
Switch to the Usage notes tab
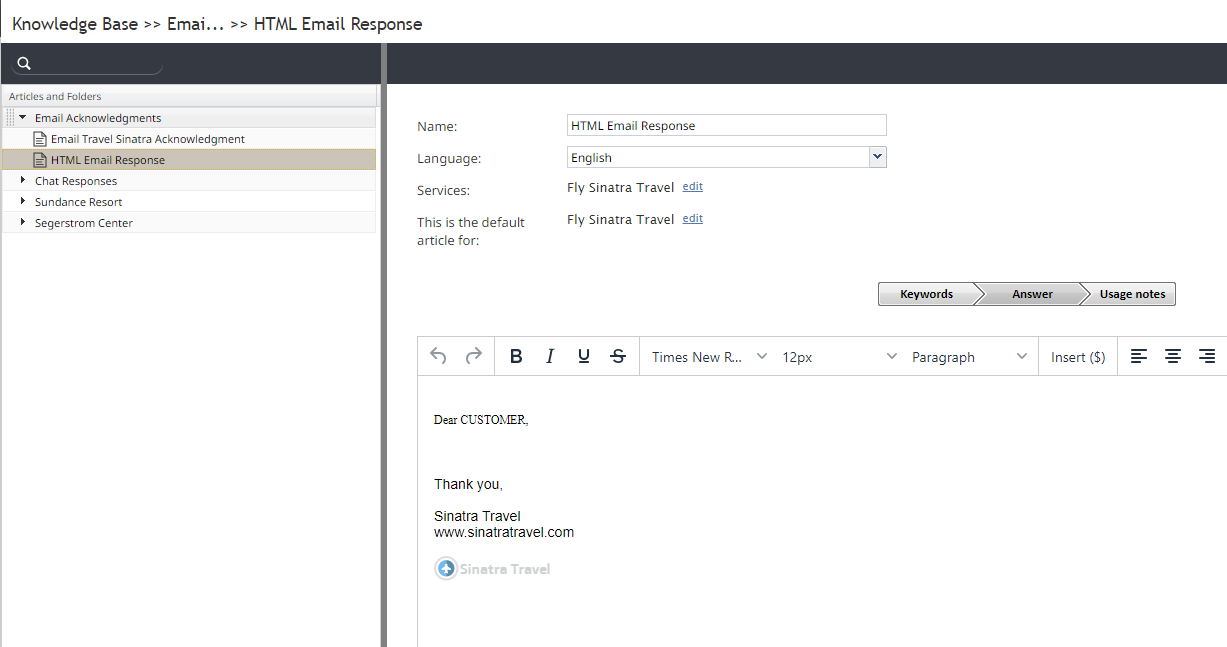1132,294
